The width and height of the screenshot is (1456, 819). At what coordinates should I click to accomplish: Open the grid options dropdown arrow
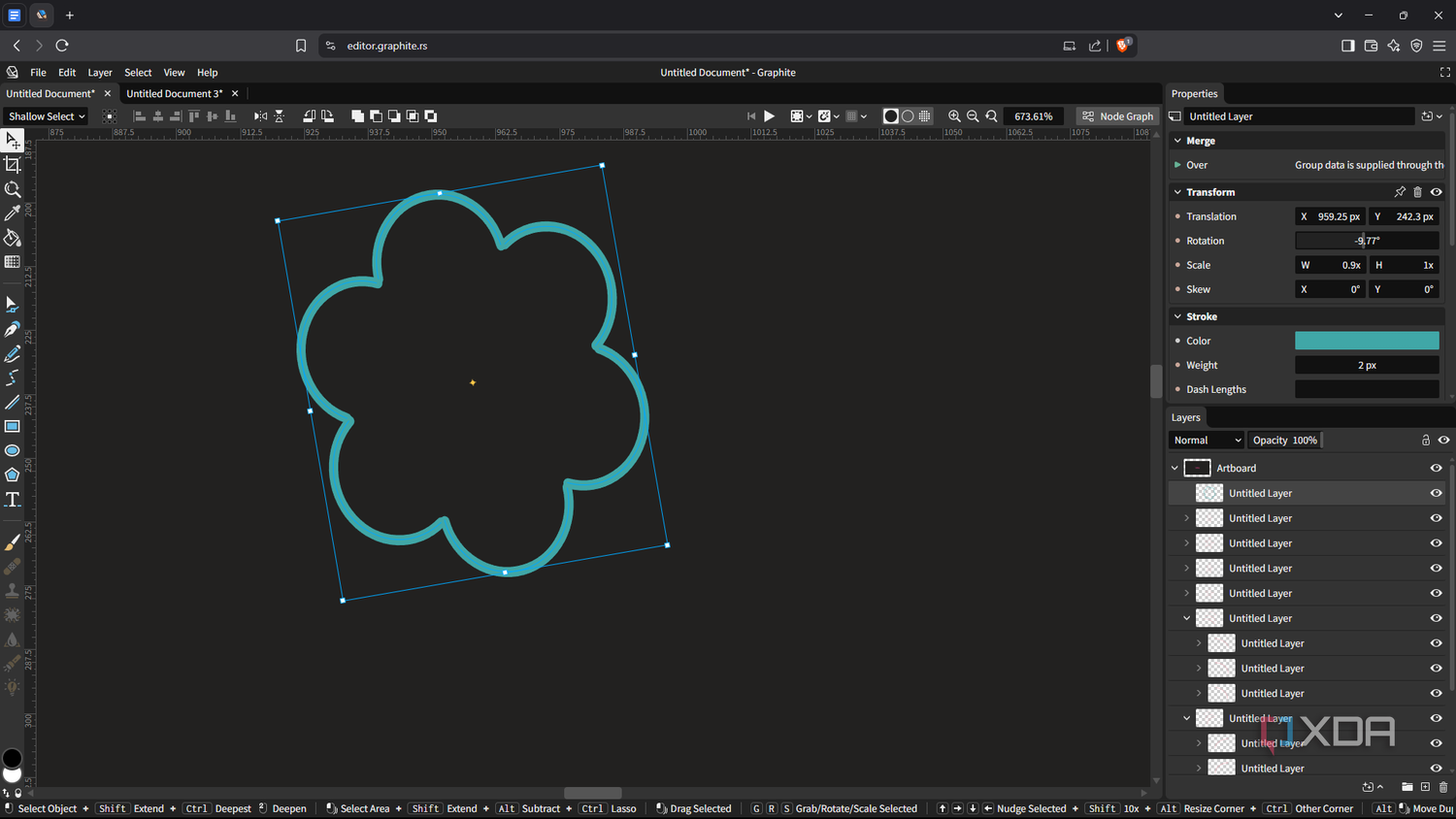coord(863,116)
